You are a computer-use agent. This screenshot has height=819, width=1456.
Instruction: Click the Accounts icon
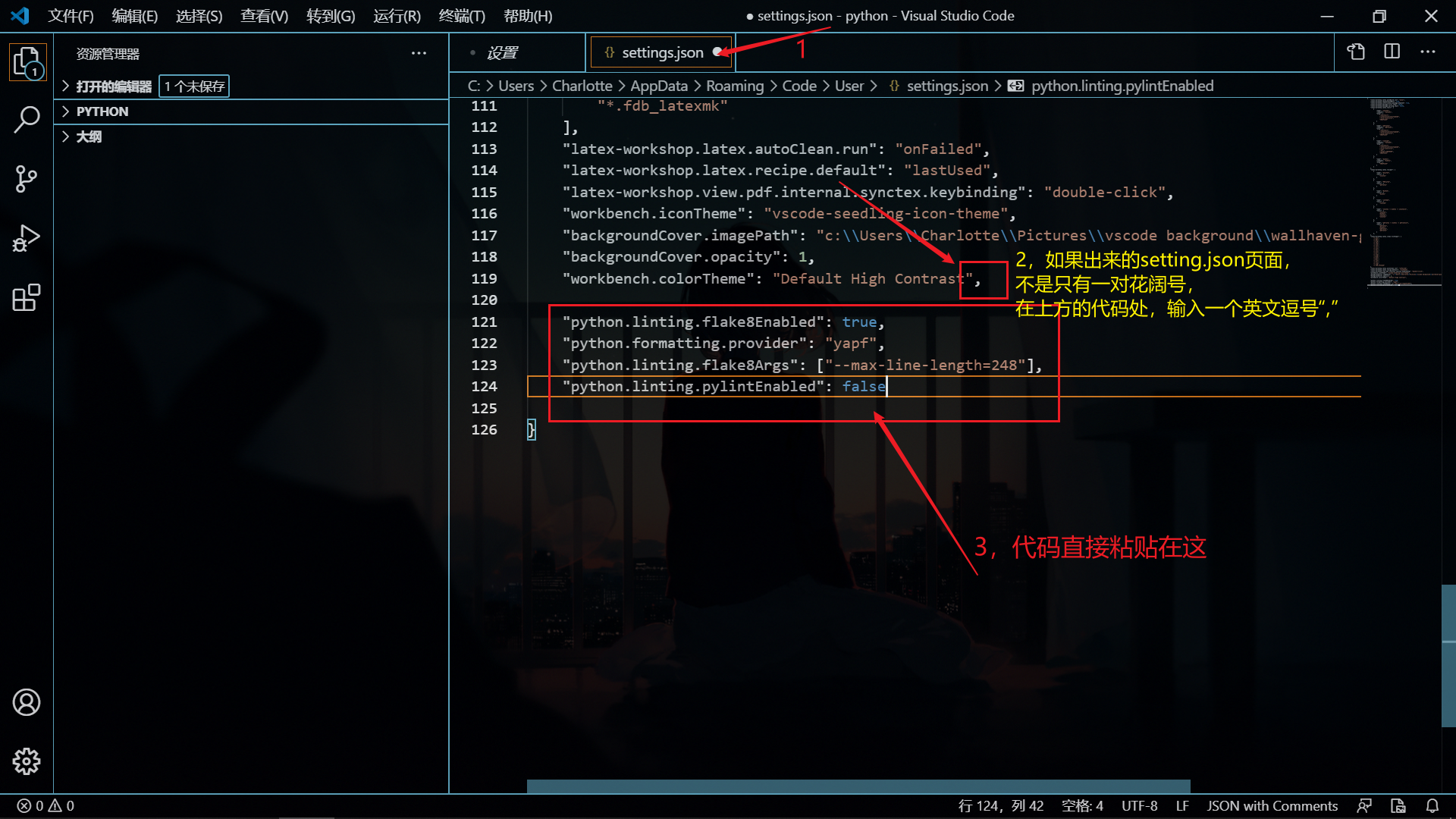point(27,702)
